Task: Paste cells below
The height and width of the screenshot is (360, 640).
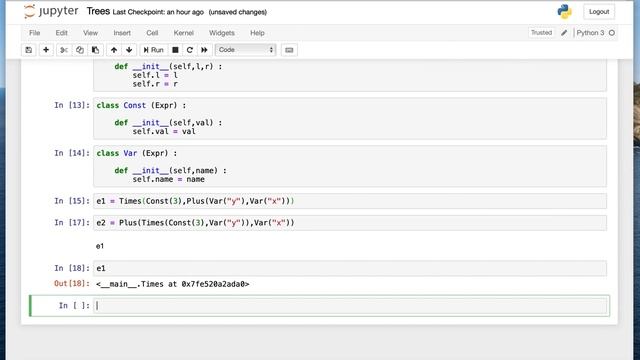Action: pos(95,50)
